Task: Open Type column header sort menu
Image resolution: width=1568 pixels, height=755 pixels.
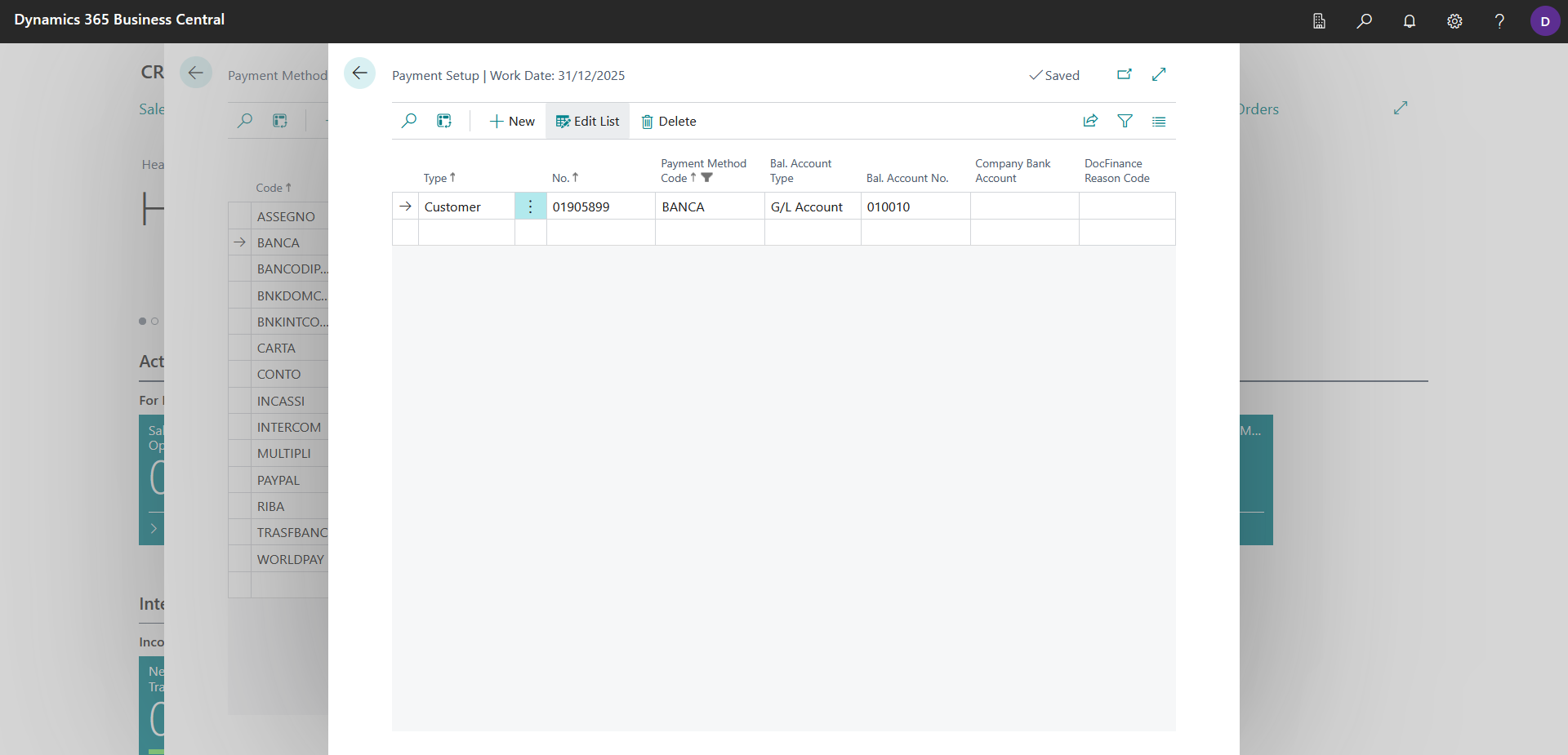Action: (439, 178)
